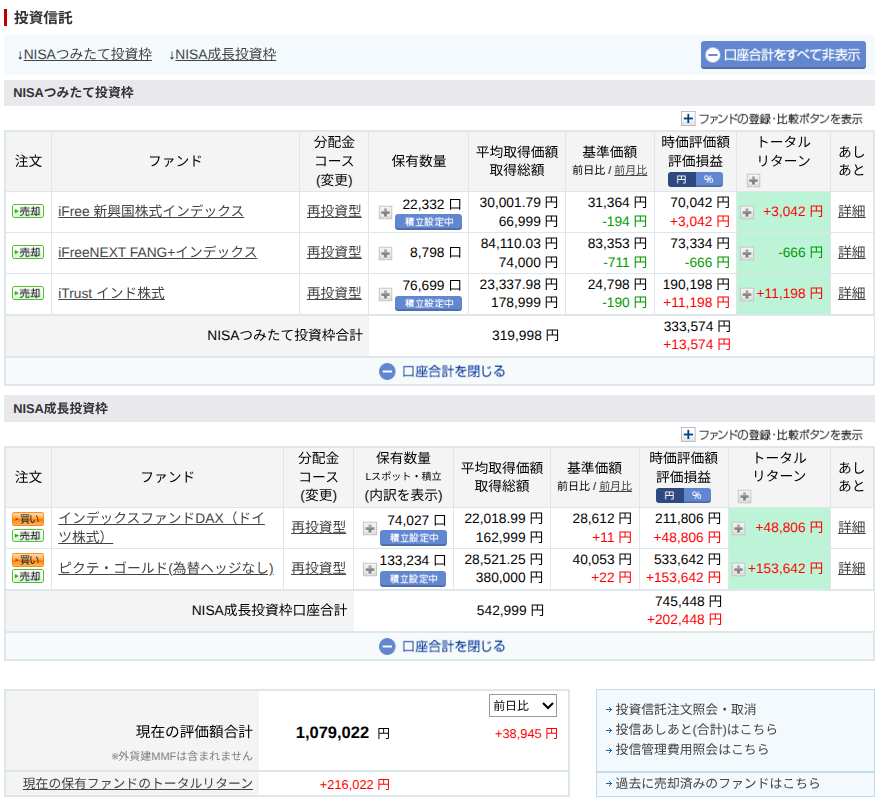Viewport: 893px width, 804px height.
Task: Show fund register/compare buttons for 成長投資枠
Action: pyautogui.click(x=772, y=435)
